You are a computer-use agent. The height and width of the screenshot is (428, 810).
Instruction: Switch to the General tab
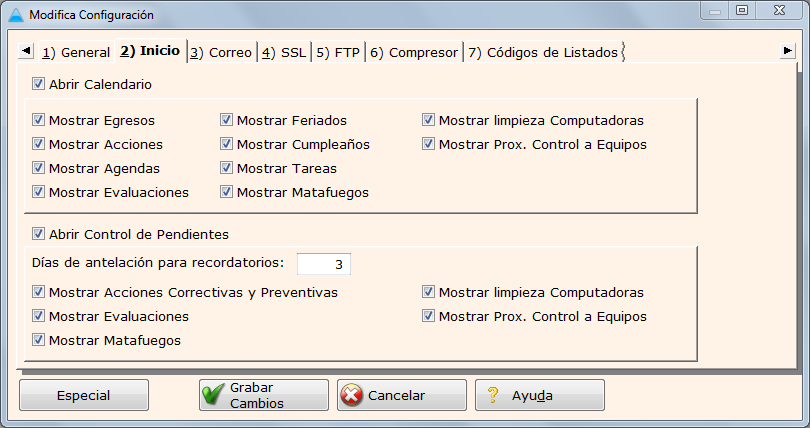75,52
